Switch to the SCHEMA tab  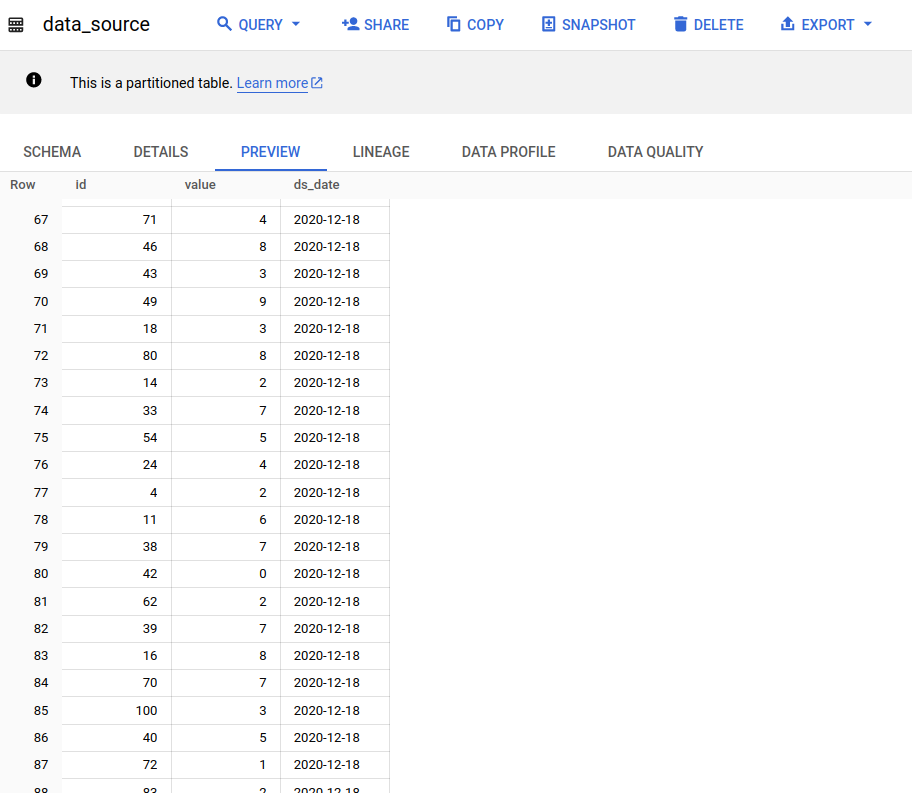(52, 152)
